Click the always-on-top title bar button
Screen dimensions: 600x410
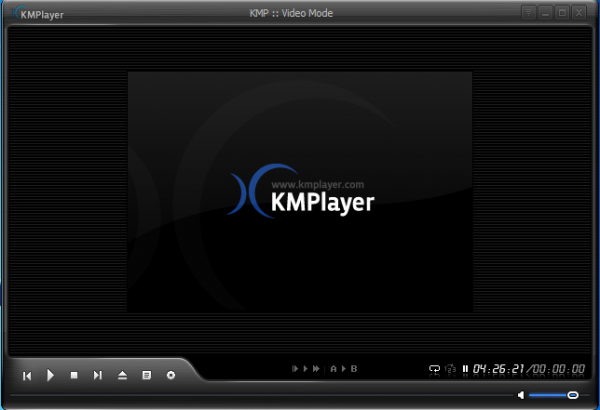[528, 13]
